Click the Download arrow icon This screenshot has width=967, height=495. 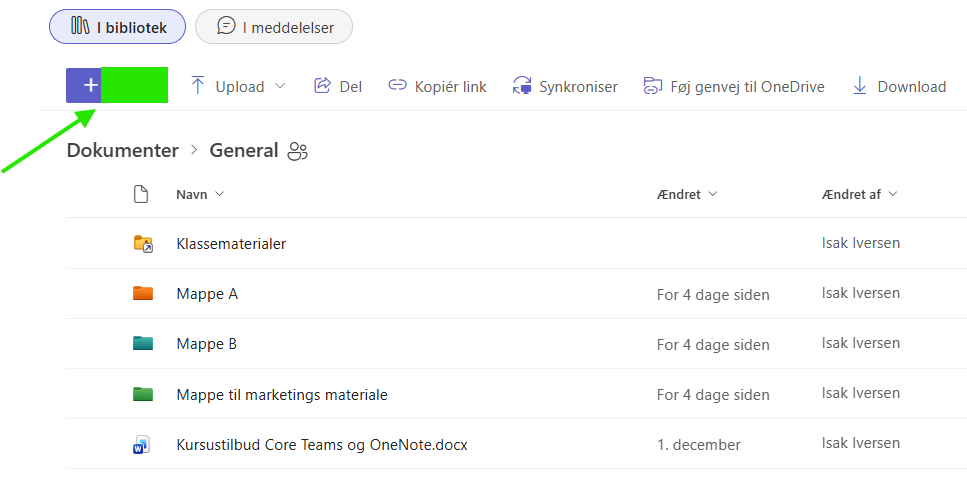[x=860, y=86]
